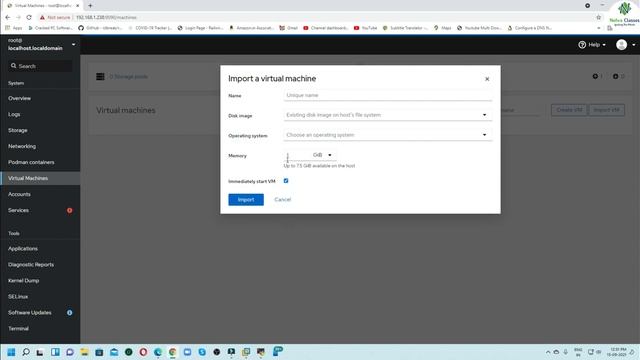Reload the browser page
640x360 pixels.
(x=29, y=17)
